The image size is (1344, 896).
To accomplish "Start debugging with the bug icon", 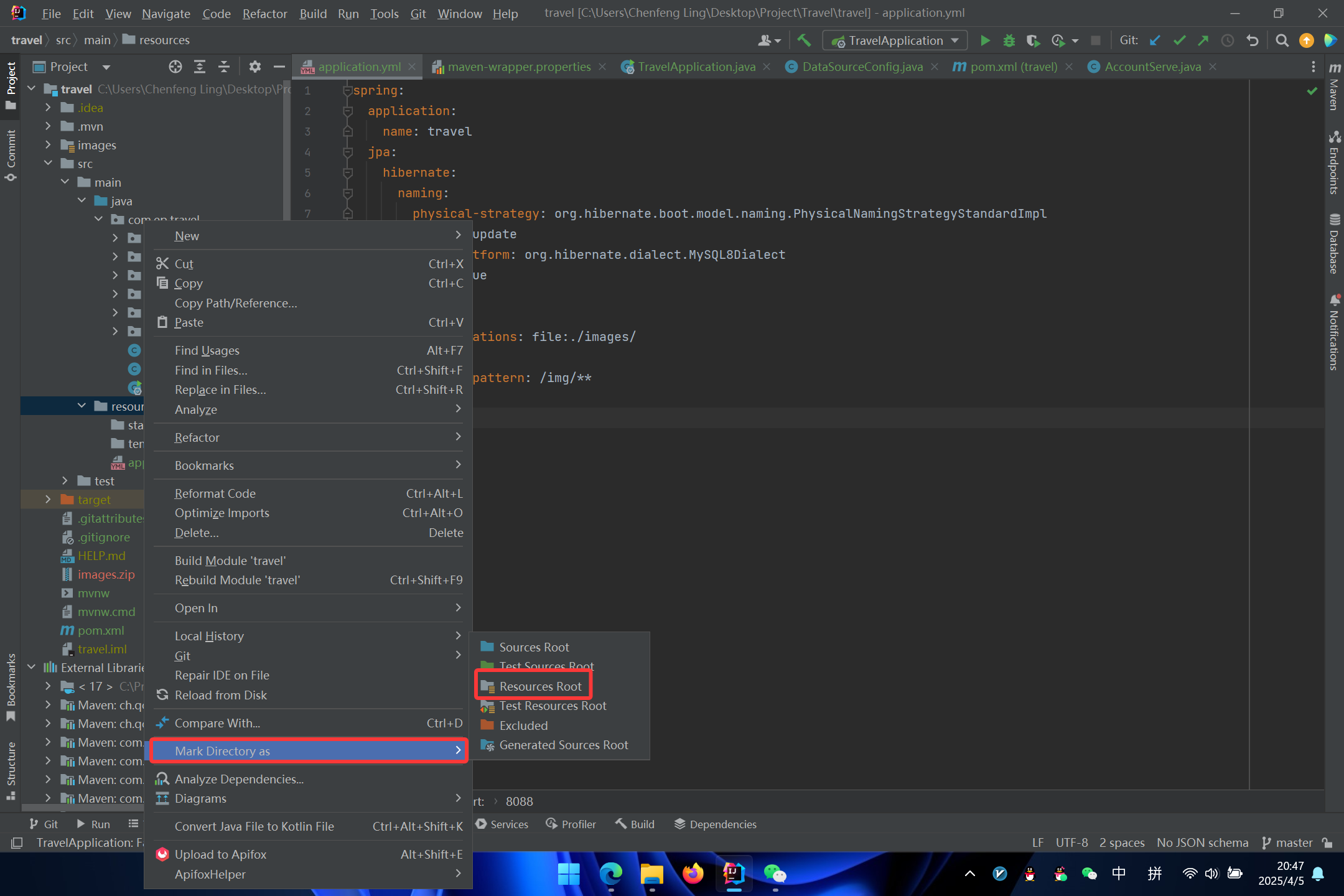I will click(x=1009, y=40).
